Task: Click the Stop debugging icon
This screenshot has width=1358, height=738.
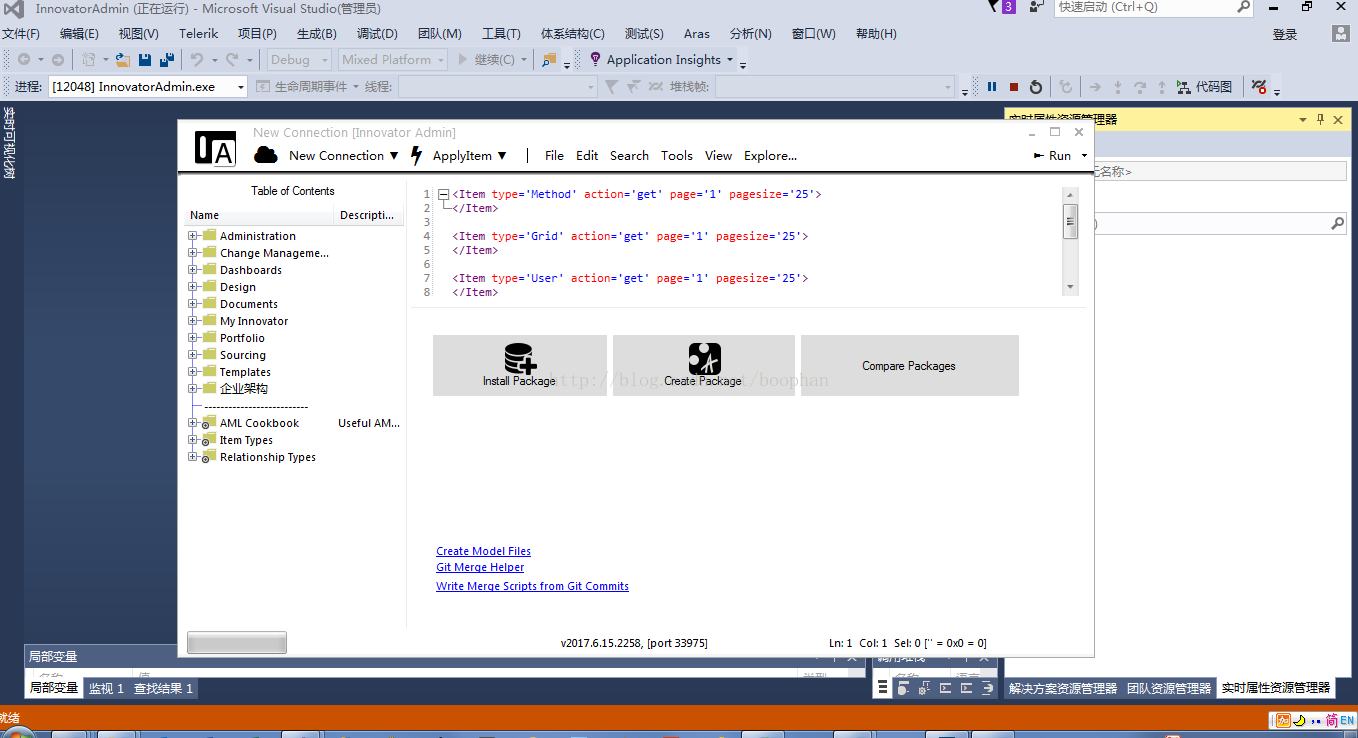Action: (1014, 87)
